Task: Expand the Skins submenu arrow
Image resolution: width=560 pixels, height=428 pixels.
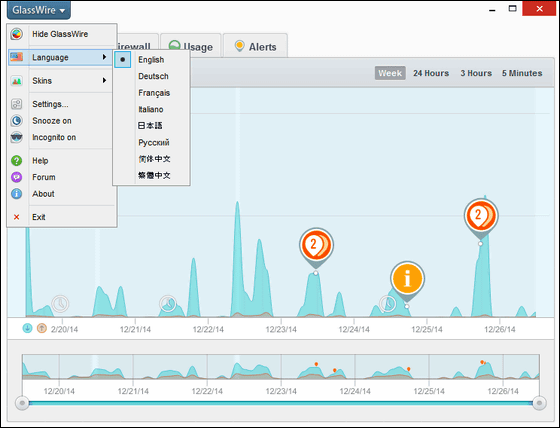Action: click(104, 80)
